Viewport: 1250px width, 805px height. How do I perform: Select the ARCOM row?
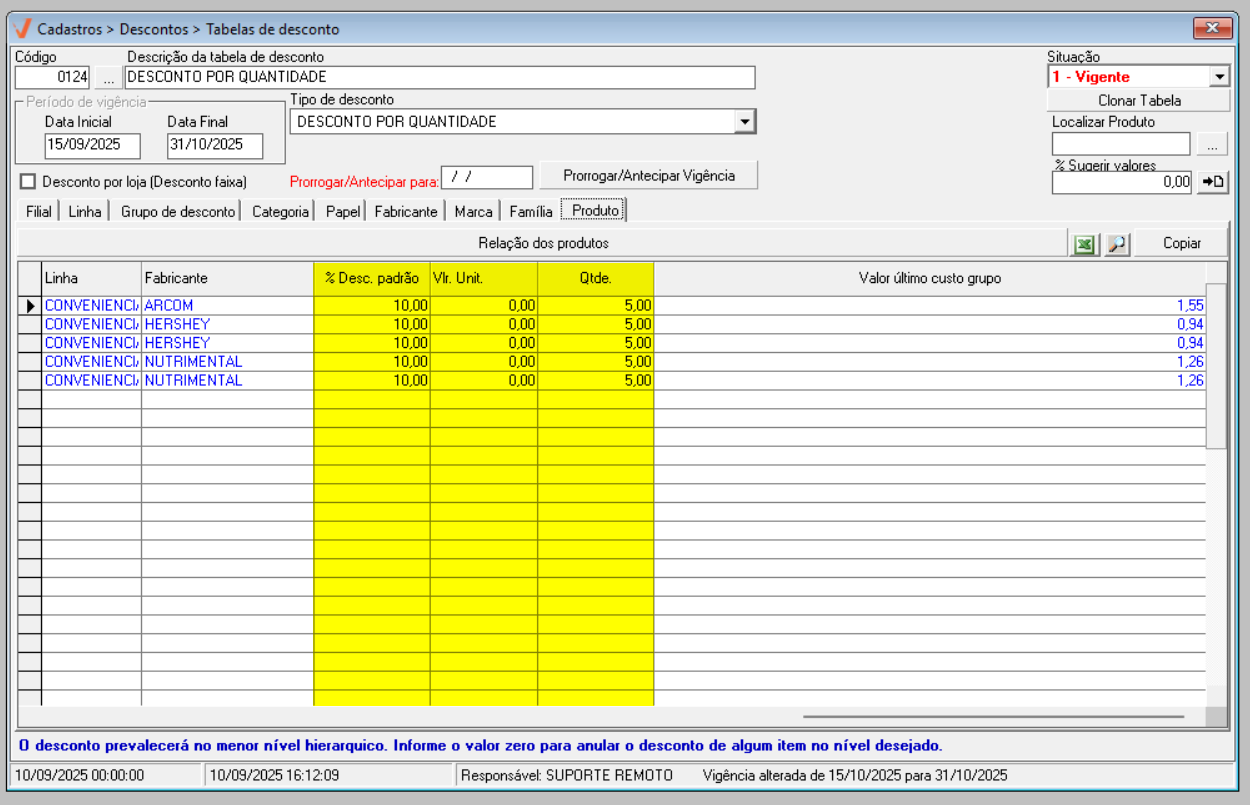pyautogui.click(x=612, y=305)
